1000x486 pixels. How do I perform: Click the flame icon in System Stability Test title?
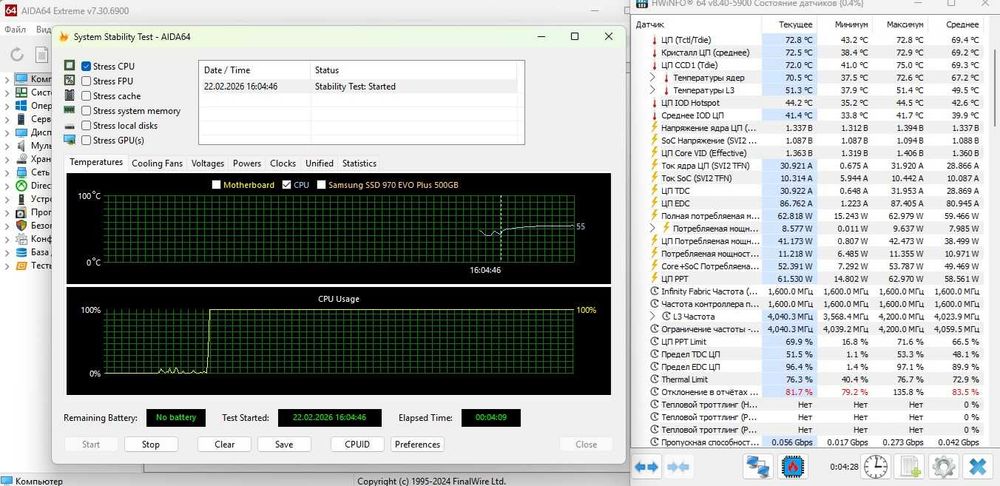pos(64,37)
